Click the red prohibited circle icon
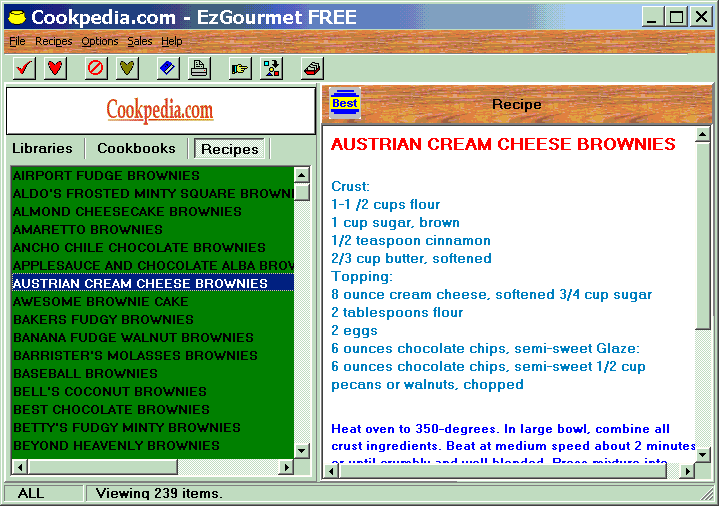Screen dimensions: 719x506 (96, 68)
